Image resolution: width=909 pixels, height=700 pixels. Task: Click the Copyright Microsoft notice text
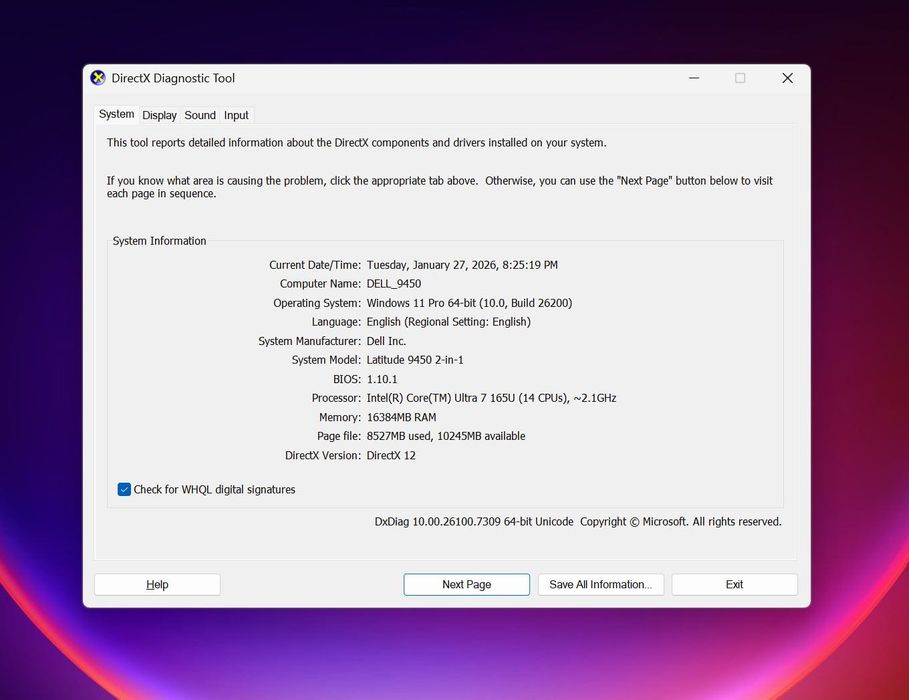click(x=681, y=521)
